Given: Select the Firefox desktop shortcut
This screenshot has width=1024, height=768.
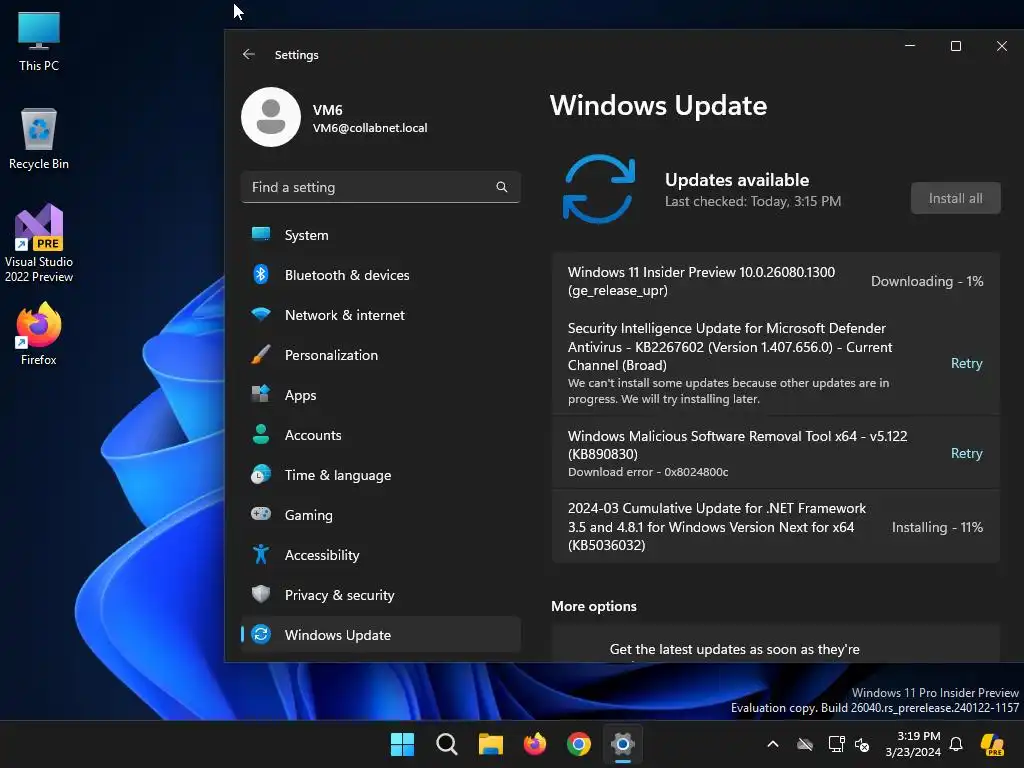Looking at the screenshot, I should [x=39, y=334].
